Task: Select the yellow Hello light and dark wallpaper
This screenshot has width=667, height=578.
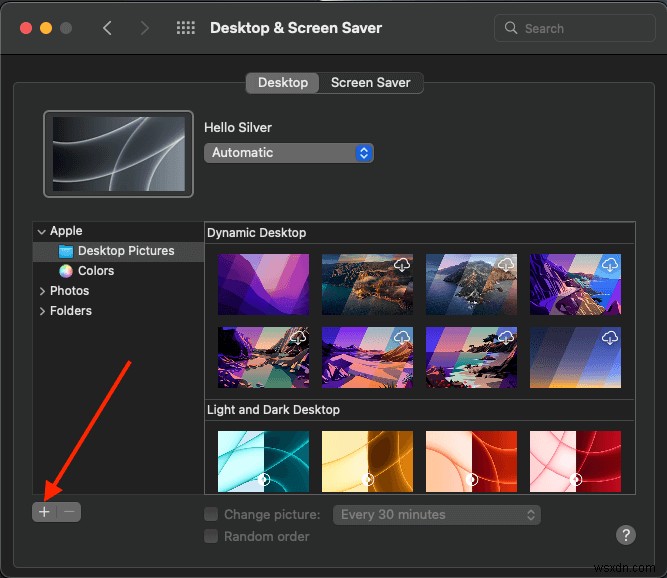Action: click(x=367, y=461)
